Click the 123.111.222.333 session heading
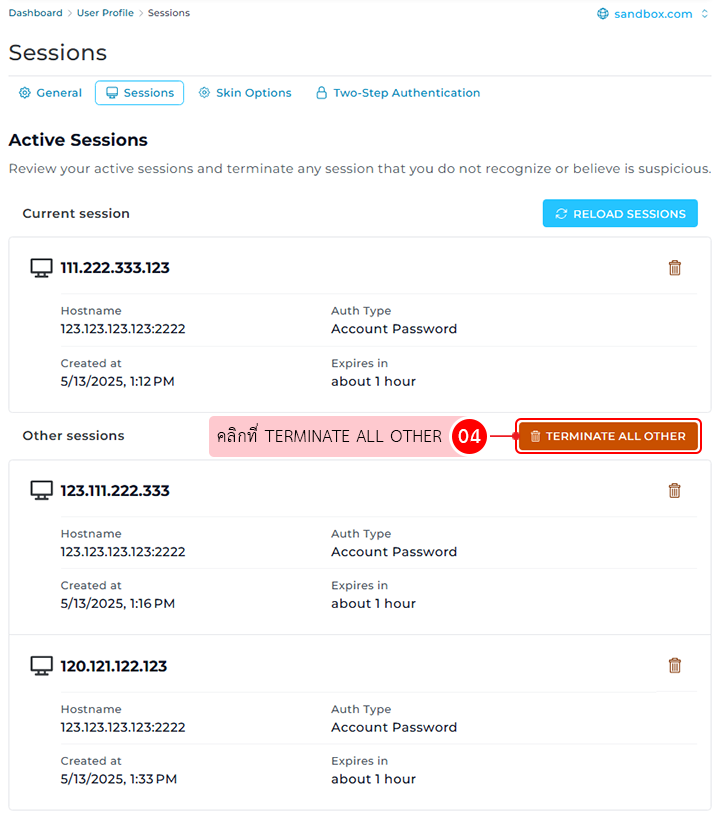The width and height of the screenshot is (720, 819). click(x=115, y=491)
